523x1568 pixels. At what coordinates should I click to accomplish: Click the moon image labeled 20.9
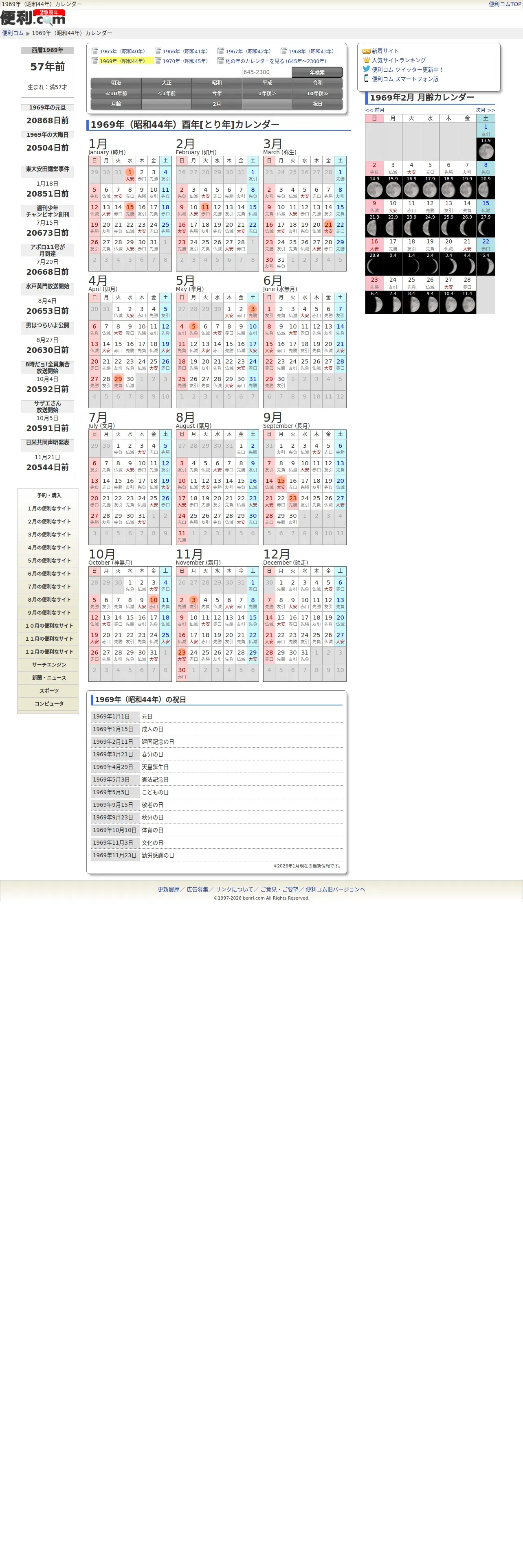coord(485,189)
